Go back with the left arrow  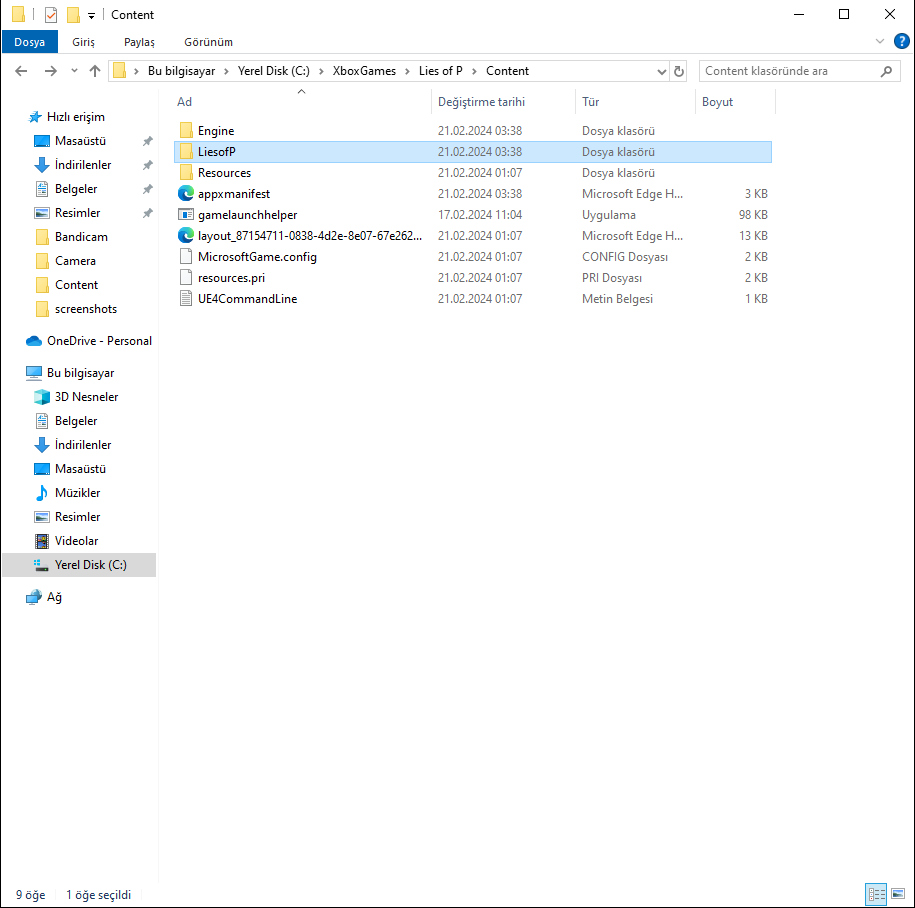21,71
